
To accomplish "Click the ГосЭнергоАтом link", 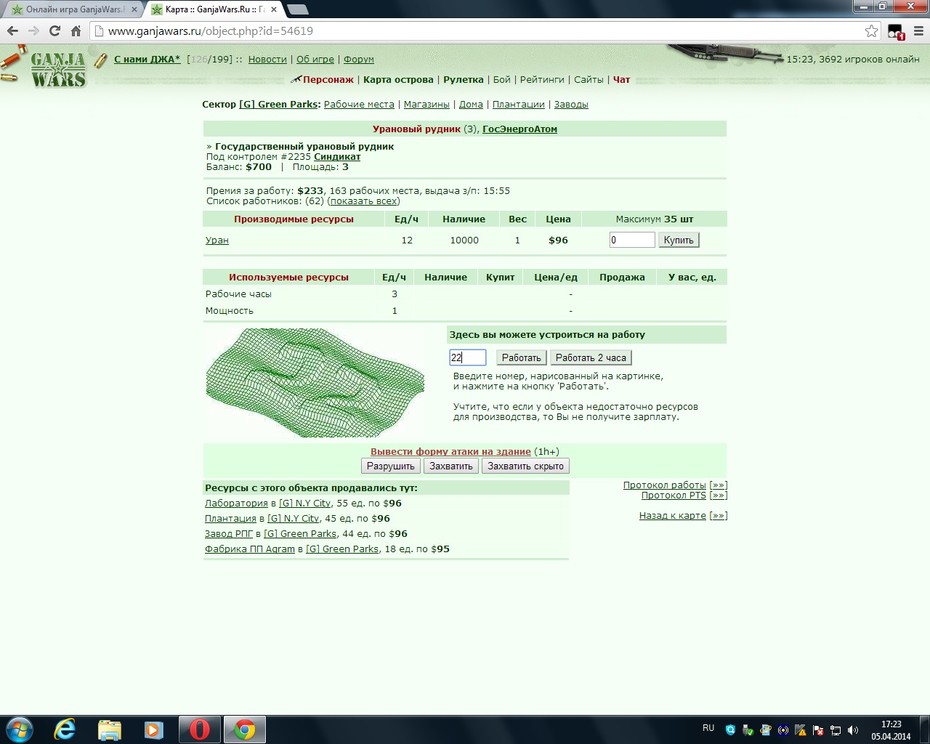I will (x=520, y=129).
